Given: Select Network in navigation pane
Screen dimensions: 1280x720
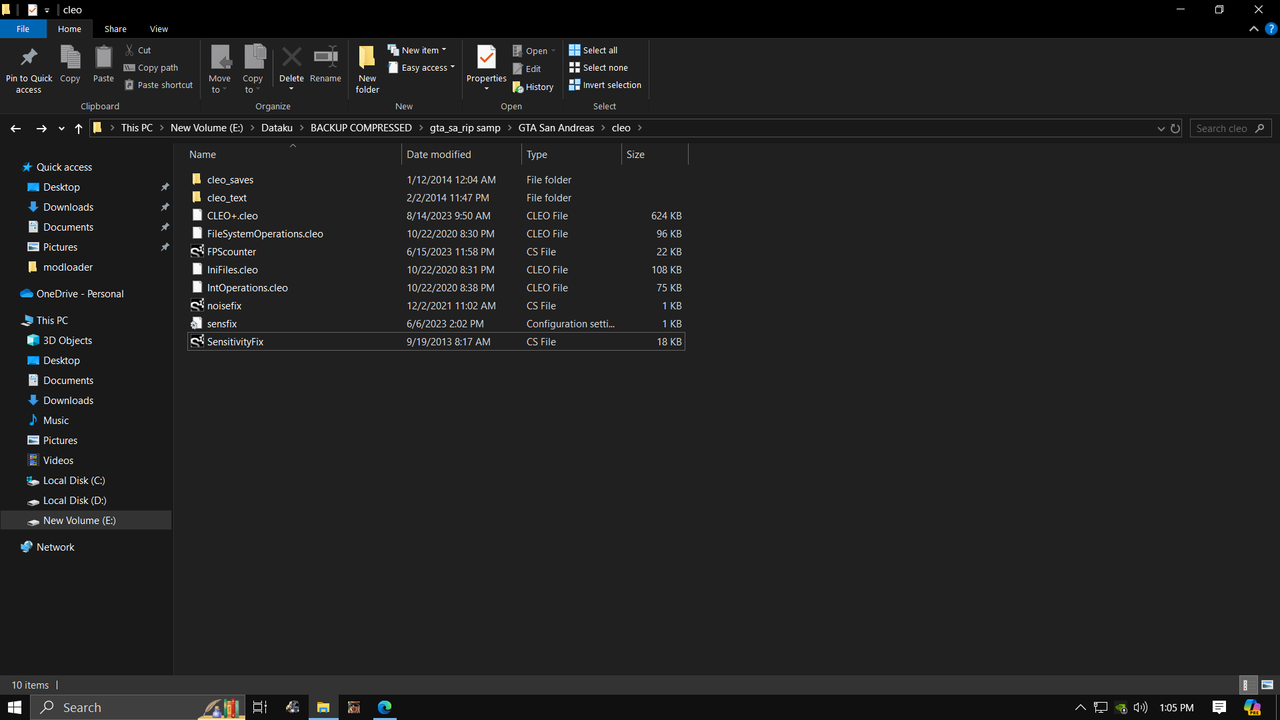Looking at the screenshot, I should pos(55,547).
